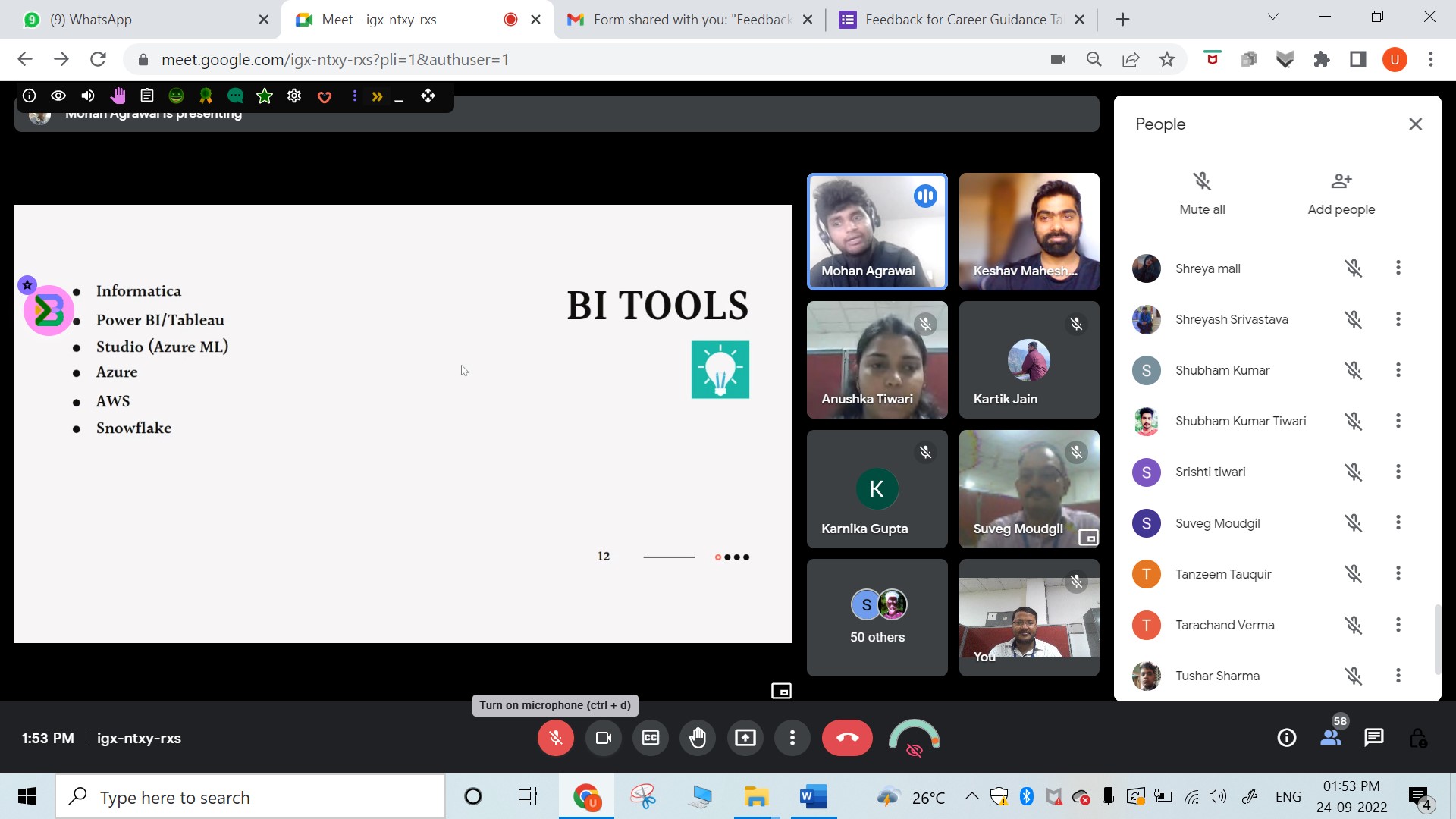Click the red leave call button

[x=847, y=738]
